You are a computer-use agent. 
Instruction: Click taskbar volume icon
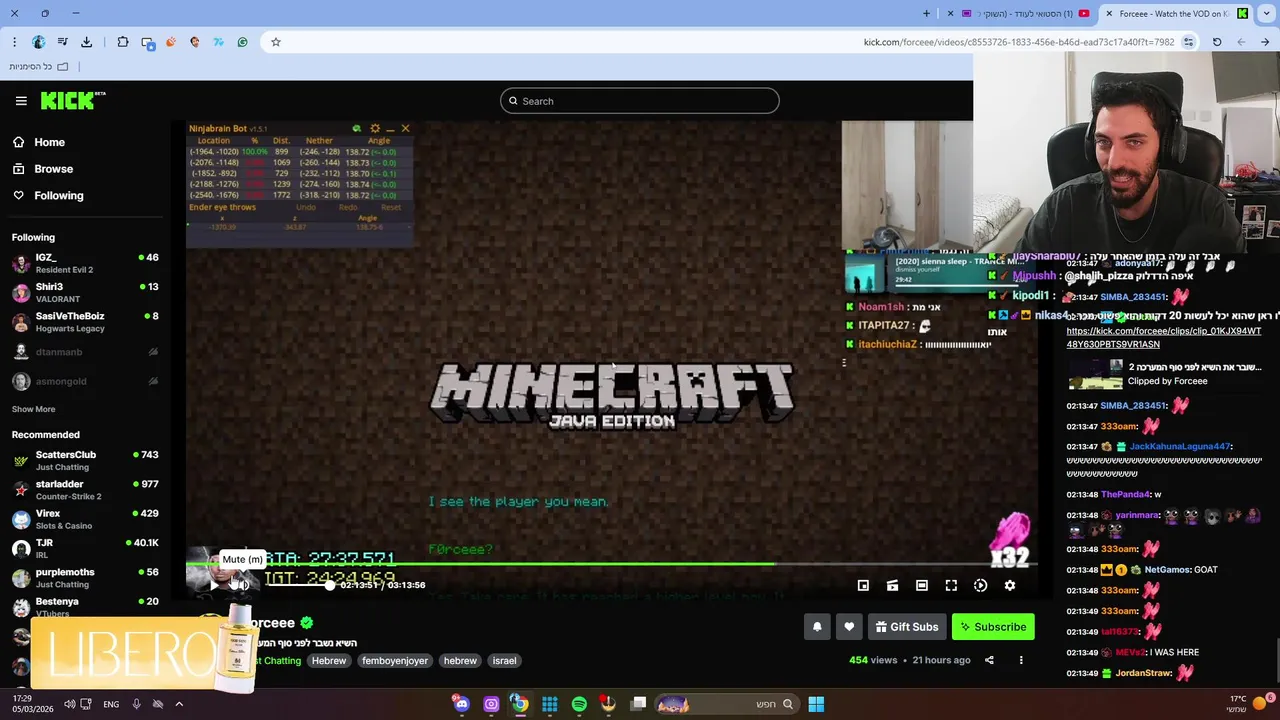coord(69,704)
